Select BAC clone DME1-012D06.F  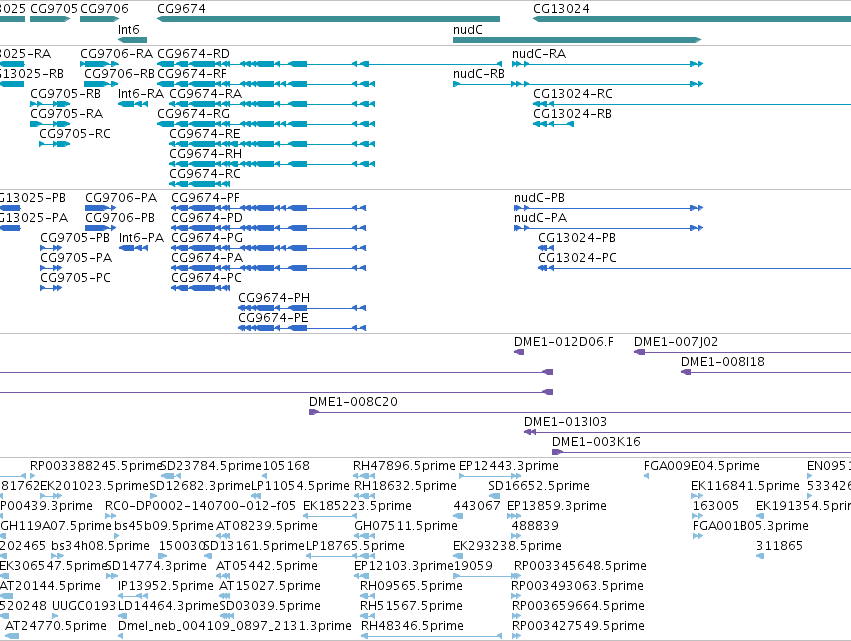pos(564,342)
